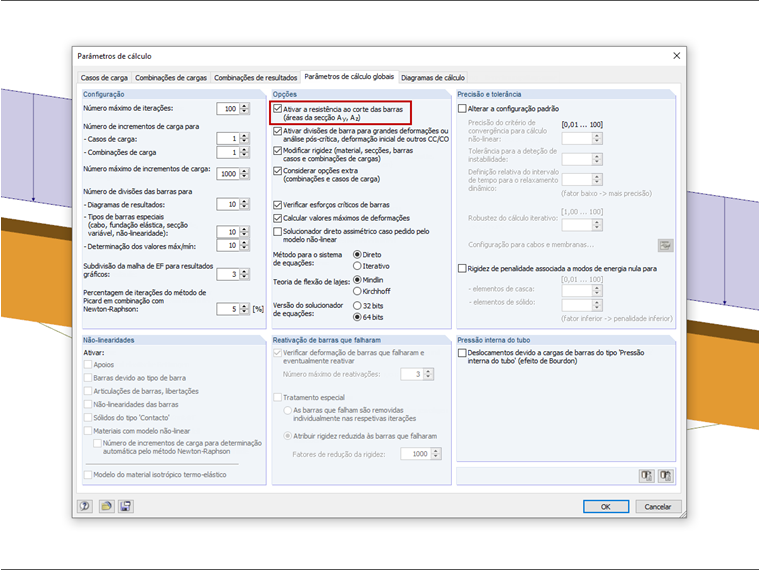
Task: Click the 'Pressão interna do tubo' heading
Action: pos(493,340)
